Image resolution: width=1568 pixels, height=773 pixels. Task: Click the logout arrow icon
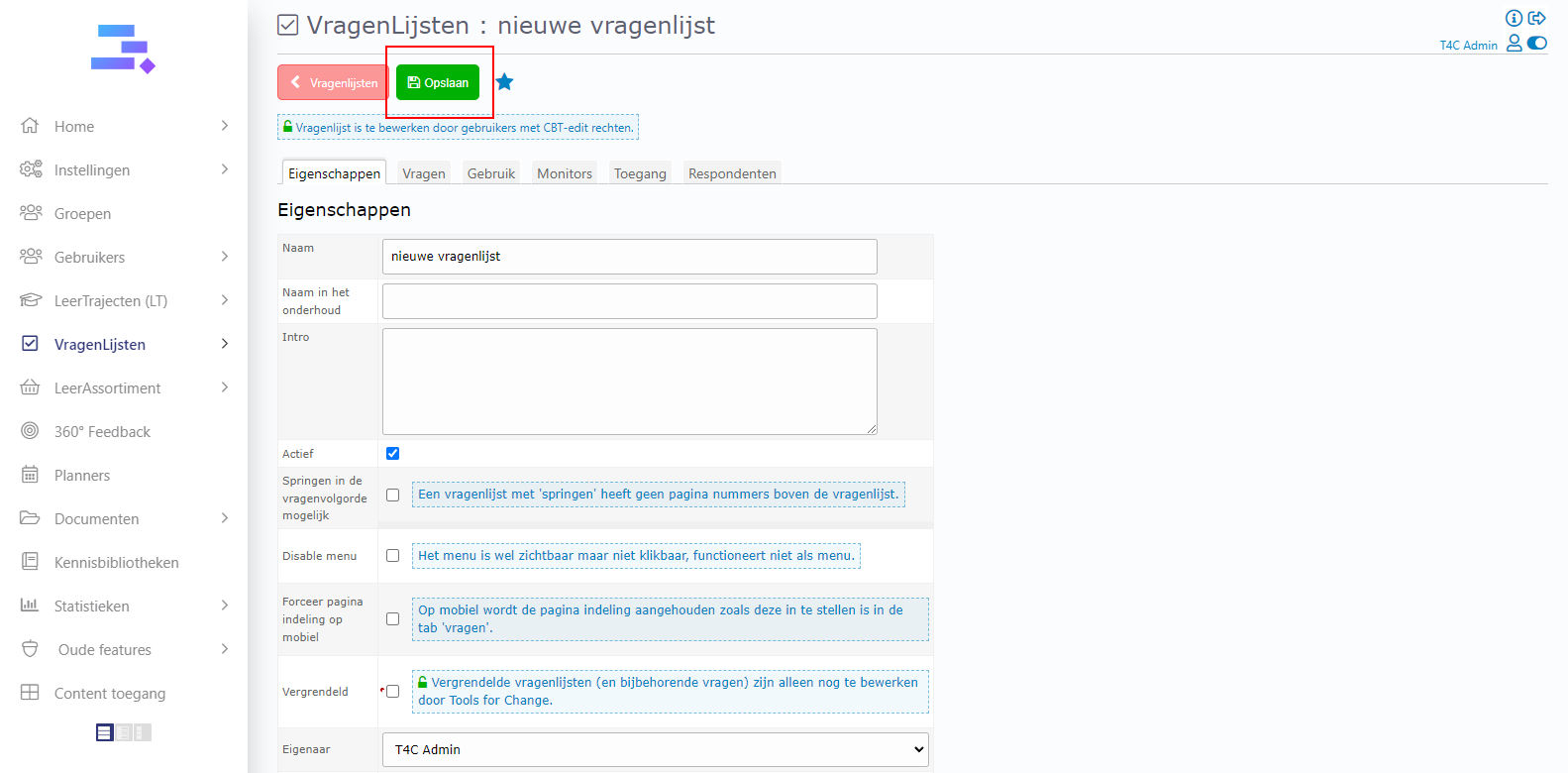[x=1537, y=18]
